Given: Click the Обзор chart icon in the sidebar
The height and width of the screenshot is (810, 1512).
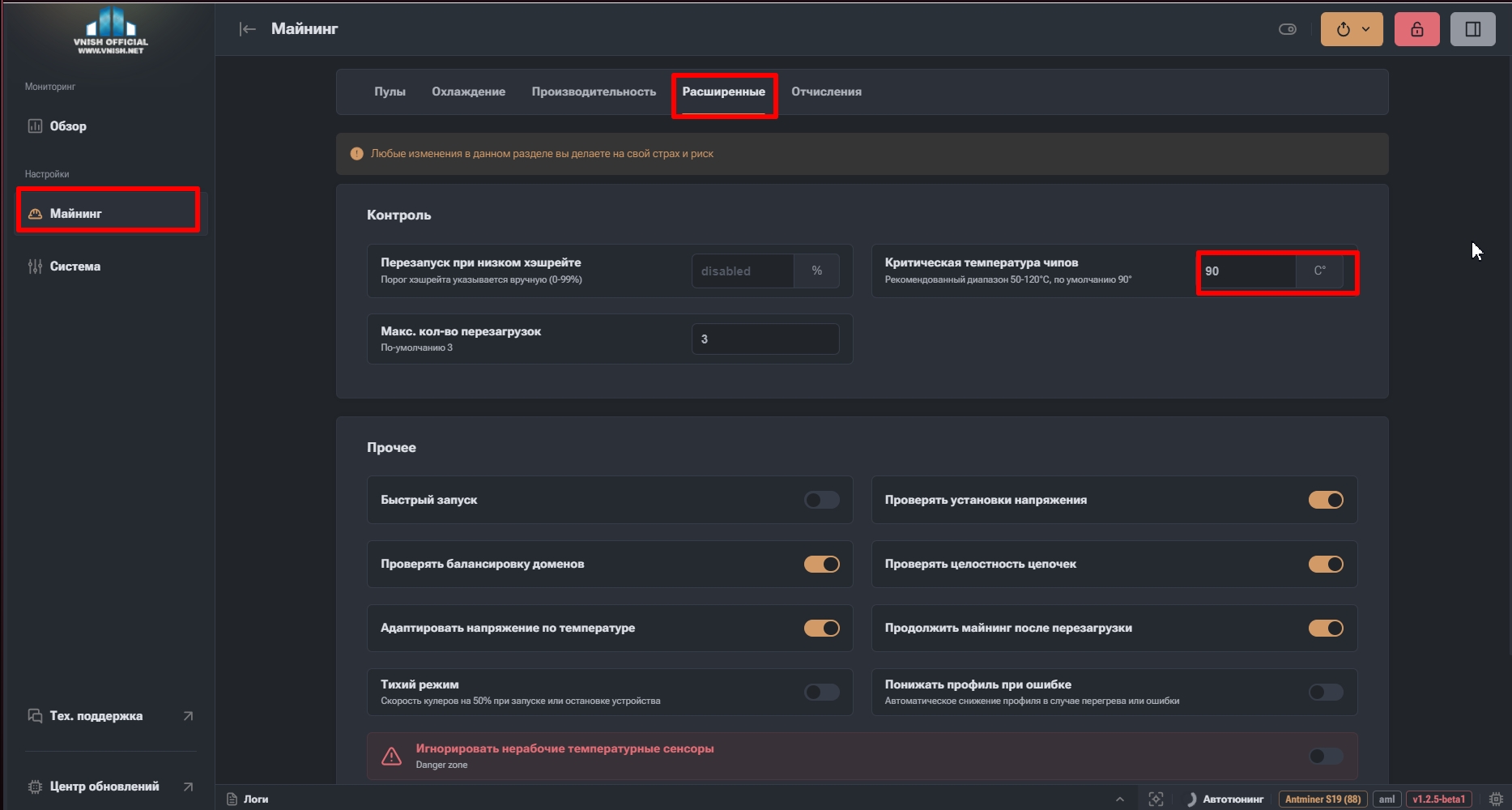Looking at the screenshot, I should [35, 126].
